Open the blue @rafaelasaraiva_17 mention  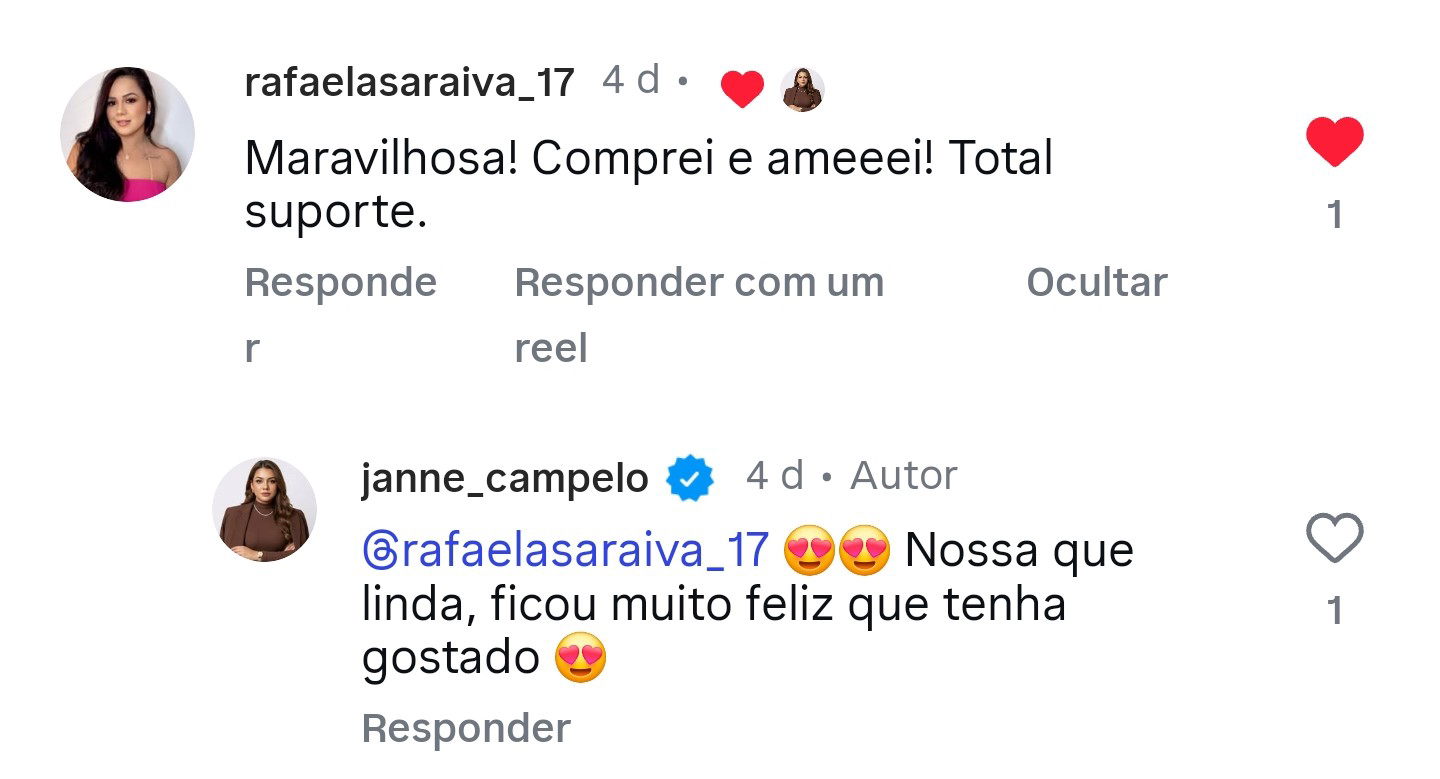point(565,551)
